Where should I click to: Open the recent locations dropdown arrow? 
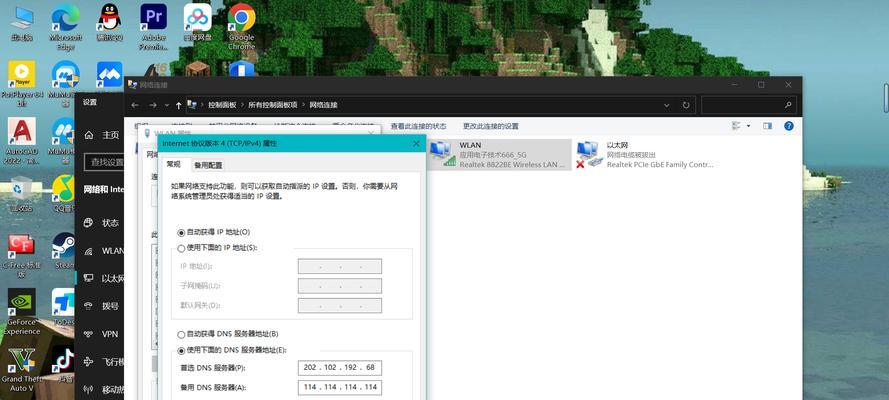pyautogui.click(x=166, y=105)
